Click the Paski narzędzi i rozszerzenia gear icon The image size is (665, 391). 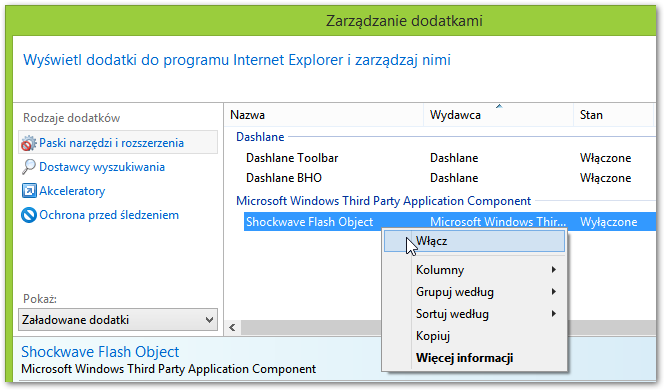[28, 143]
